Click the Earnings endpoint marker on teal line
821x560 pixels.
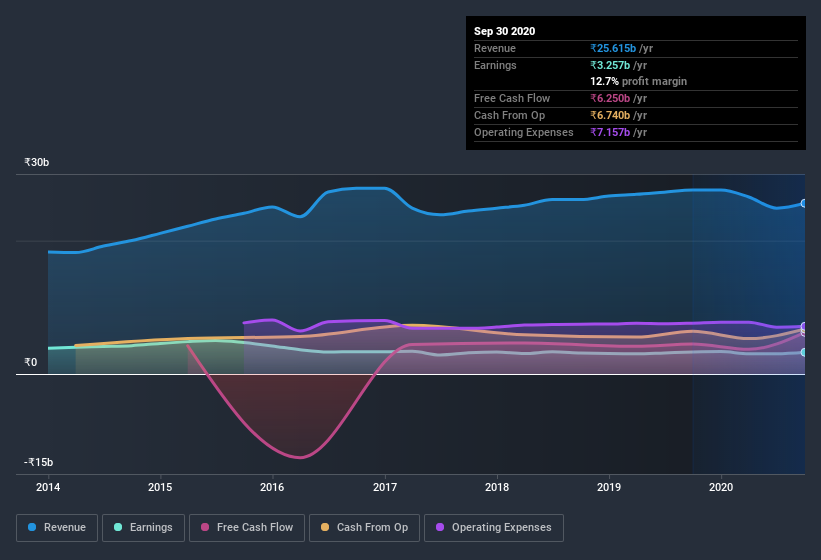coord(804,352)
